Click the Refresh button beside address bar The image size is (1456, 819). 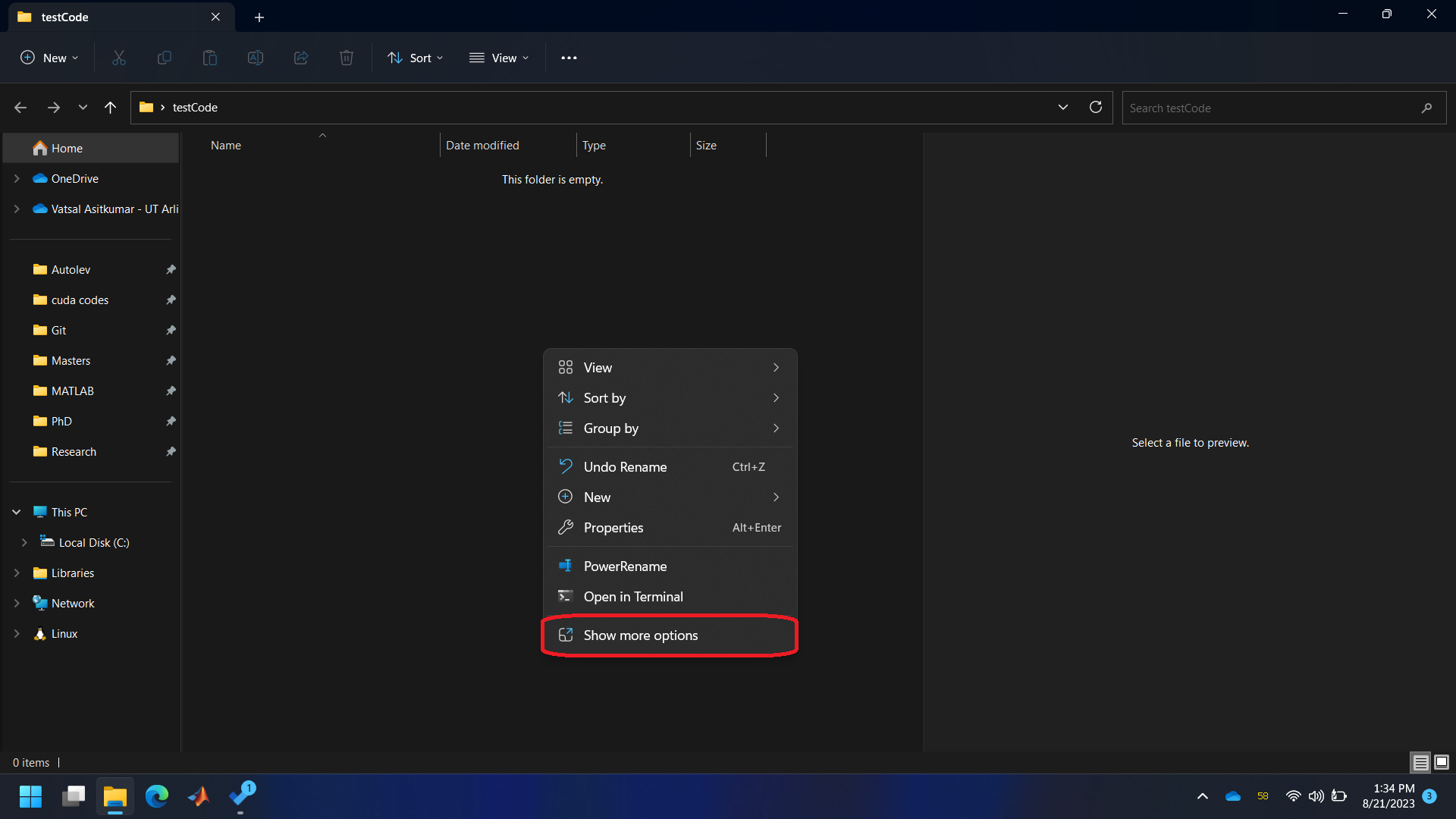click(1095, 108)
